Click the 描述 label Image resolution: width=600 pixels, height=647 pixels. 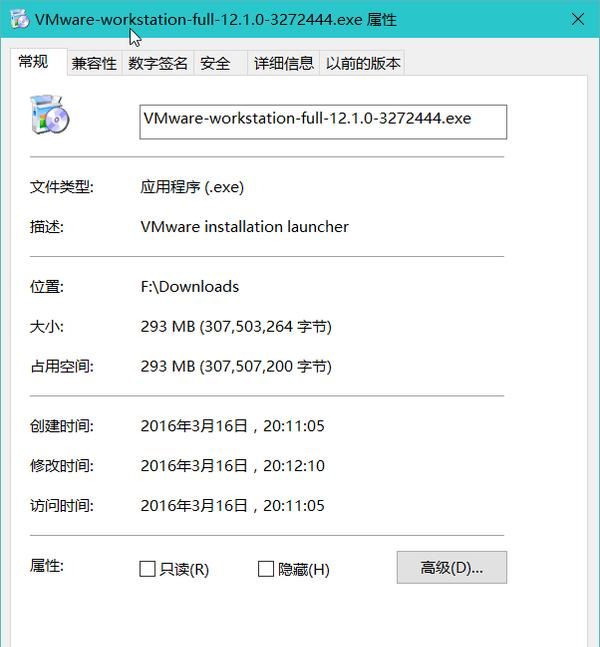pyautogui.click(x=47, y=227)
